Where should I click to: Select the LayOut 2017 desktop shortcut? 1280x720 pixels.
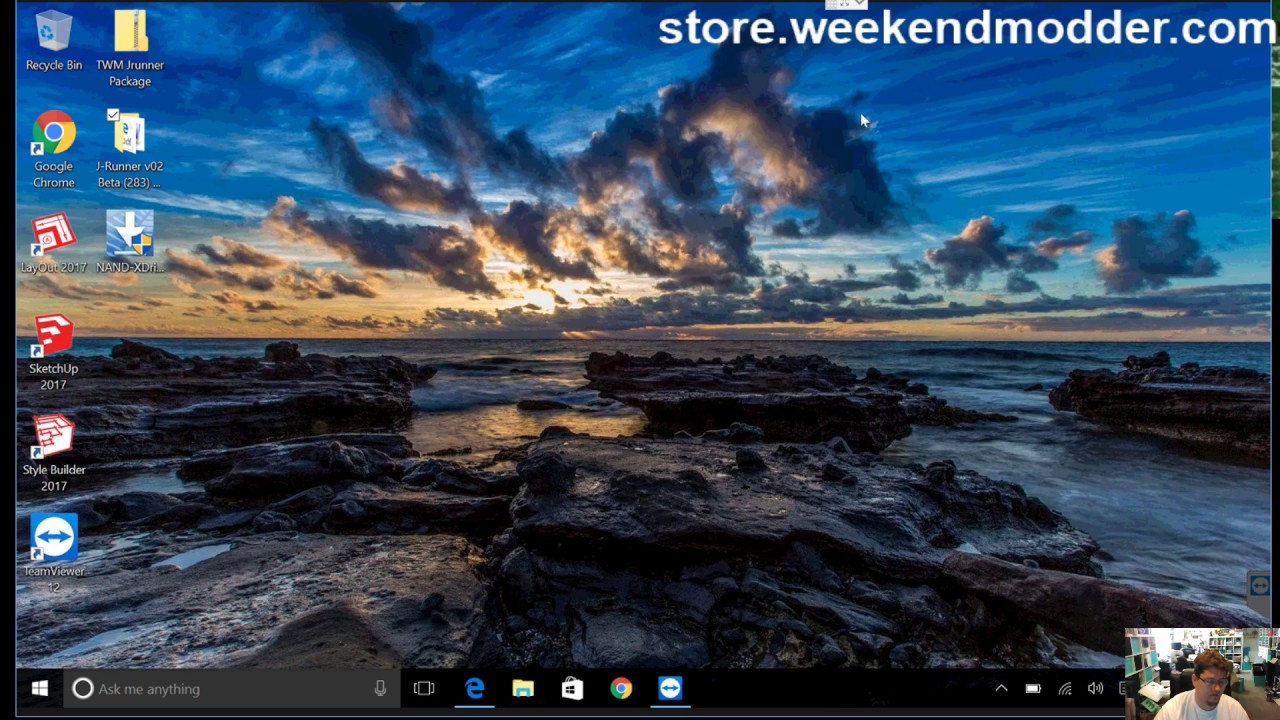(x=53, y=243)
